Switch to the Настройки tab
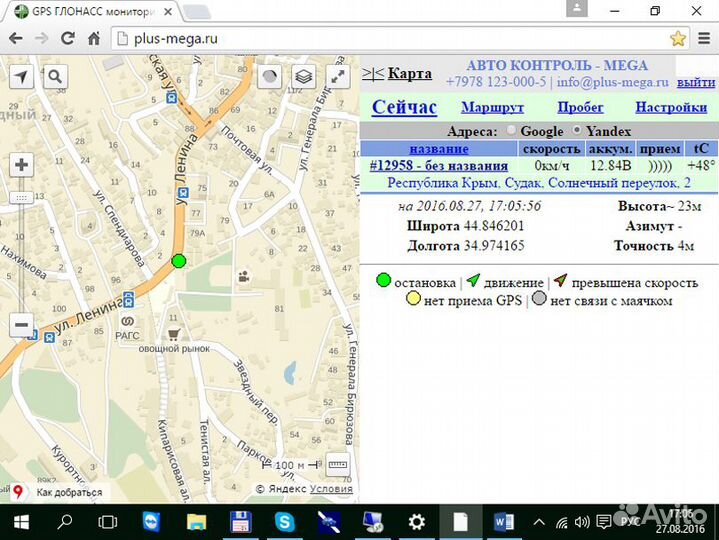Viewport: 719px width, 540px height. 671,108
